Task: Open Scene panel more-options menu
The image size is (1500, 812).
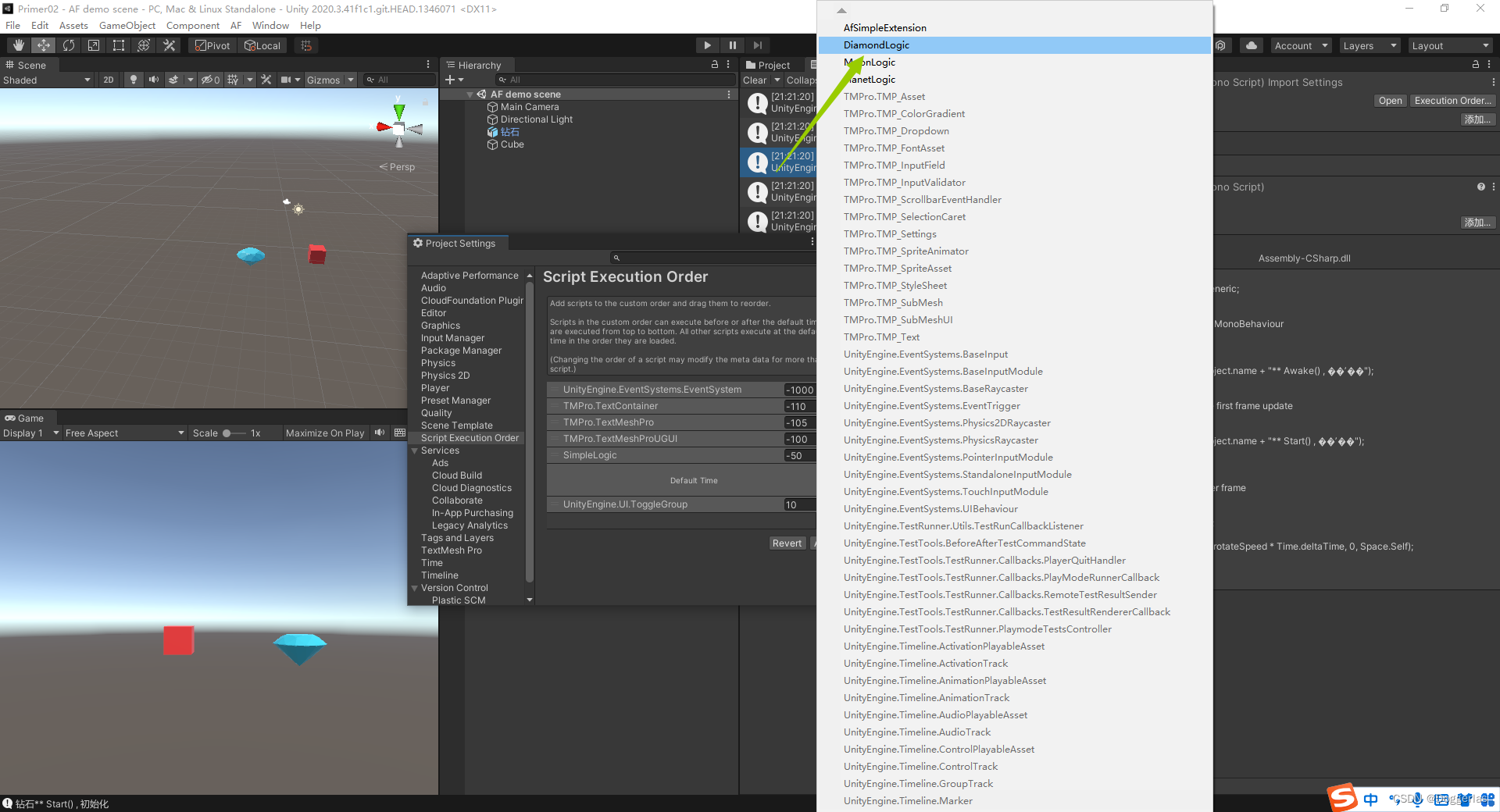Action: tap(428, 65)
